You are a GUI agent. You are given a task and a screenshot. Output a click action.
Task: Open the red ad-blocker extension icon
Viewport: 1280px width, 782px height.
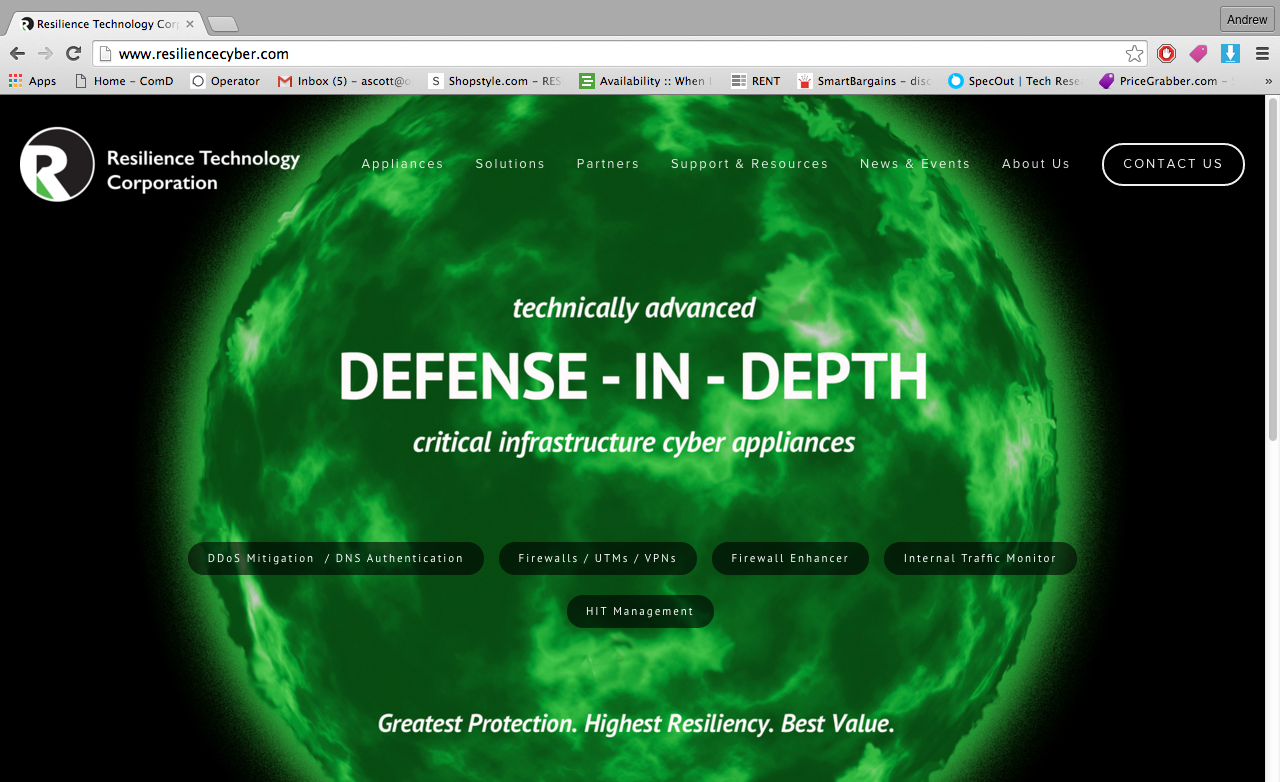(1166, 54)
